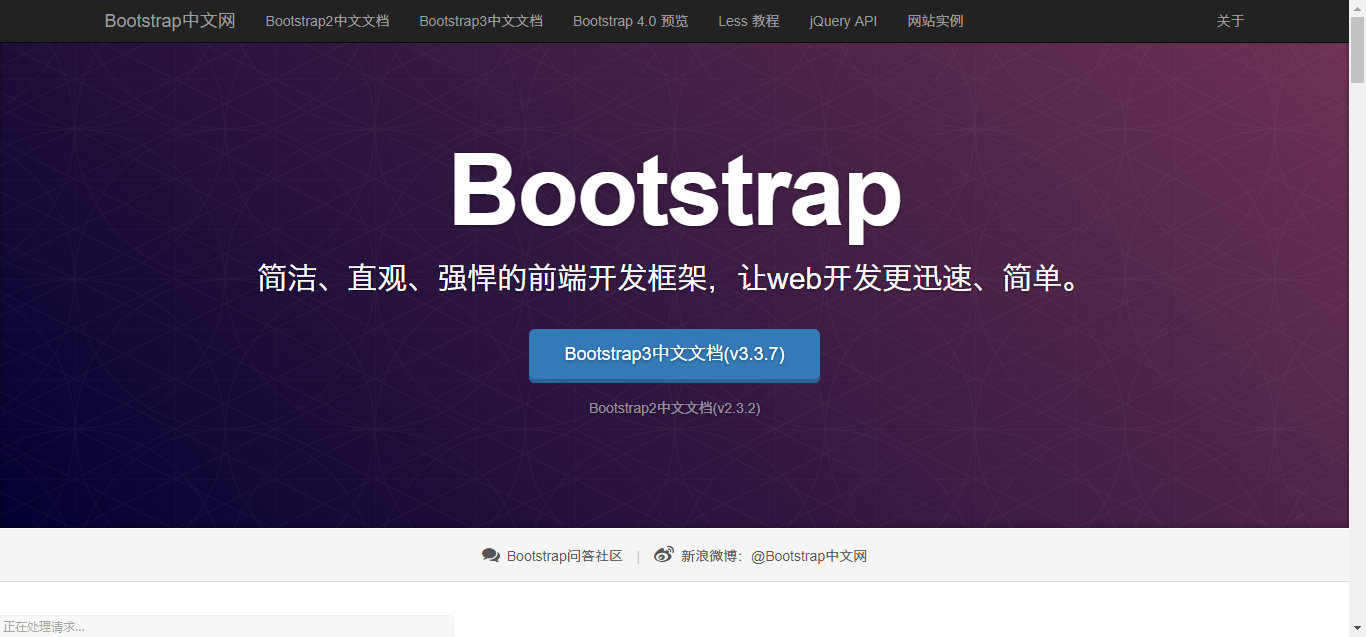
Task: Click the scrollbar down arrow
Action: [1357, 629]
